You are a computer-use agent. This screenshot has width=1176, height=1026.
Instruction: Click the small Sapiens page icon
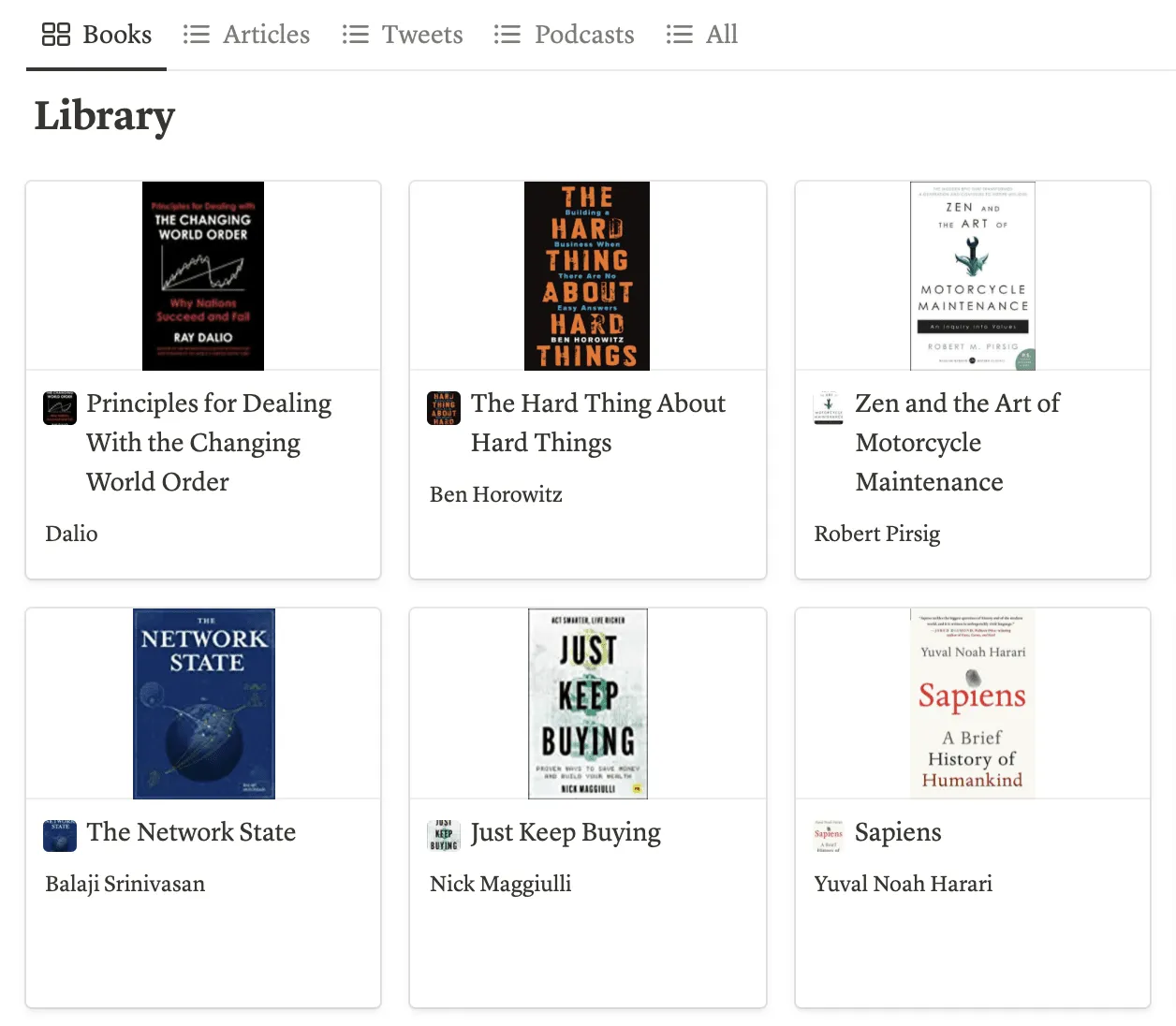pyautogui.click(x=829, y=835)
